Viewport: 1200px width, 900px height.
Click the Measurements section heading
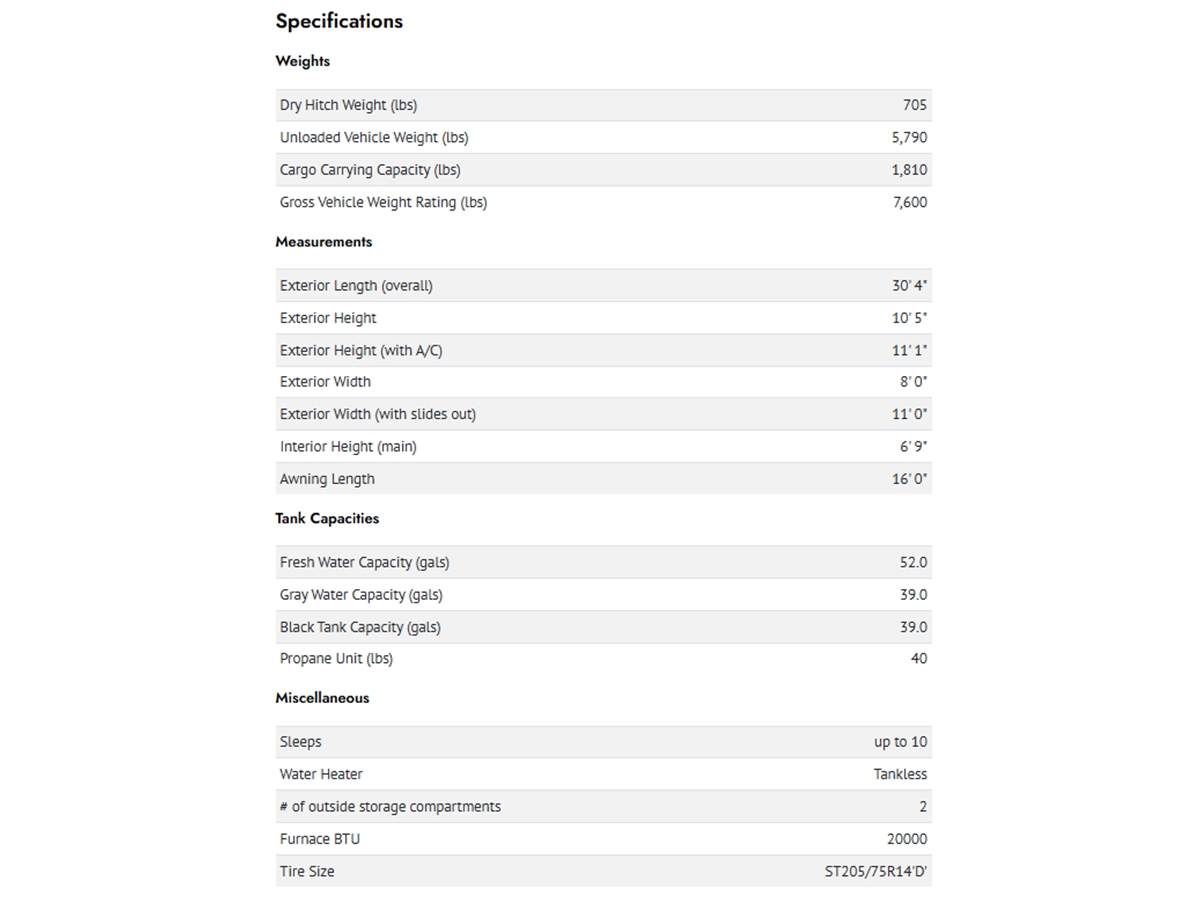coord(323,242)
